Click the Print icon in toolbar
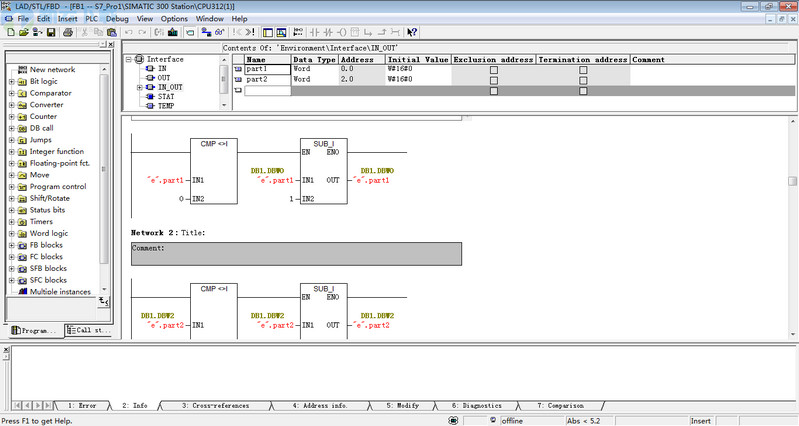 click(x=67, y=32)
